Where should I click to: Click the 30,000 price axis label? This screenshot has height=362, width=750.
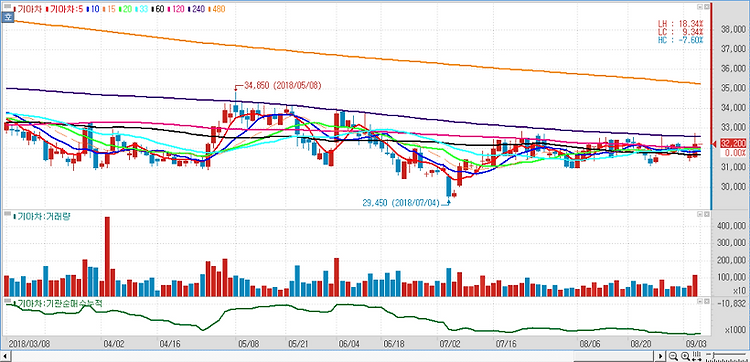pos(732,186)
